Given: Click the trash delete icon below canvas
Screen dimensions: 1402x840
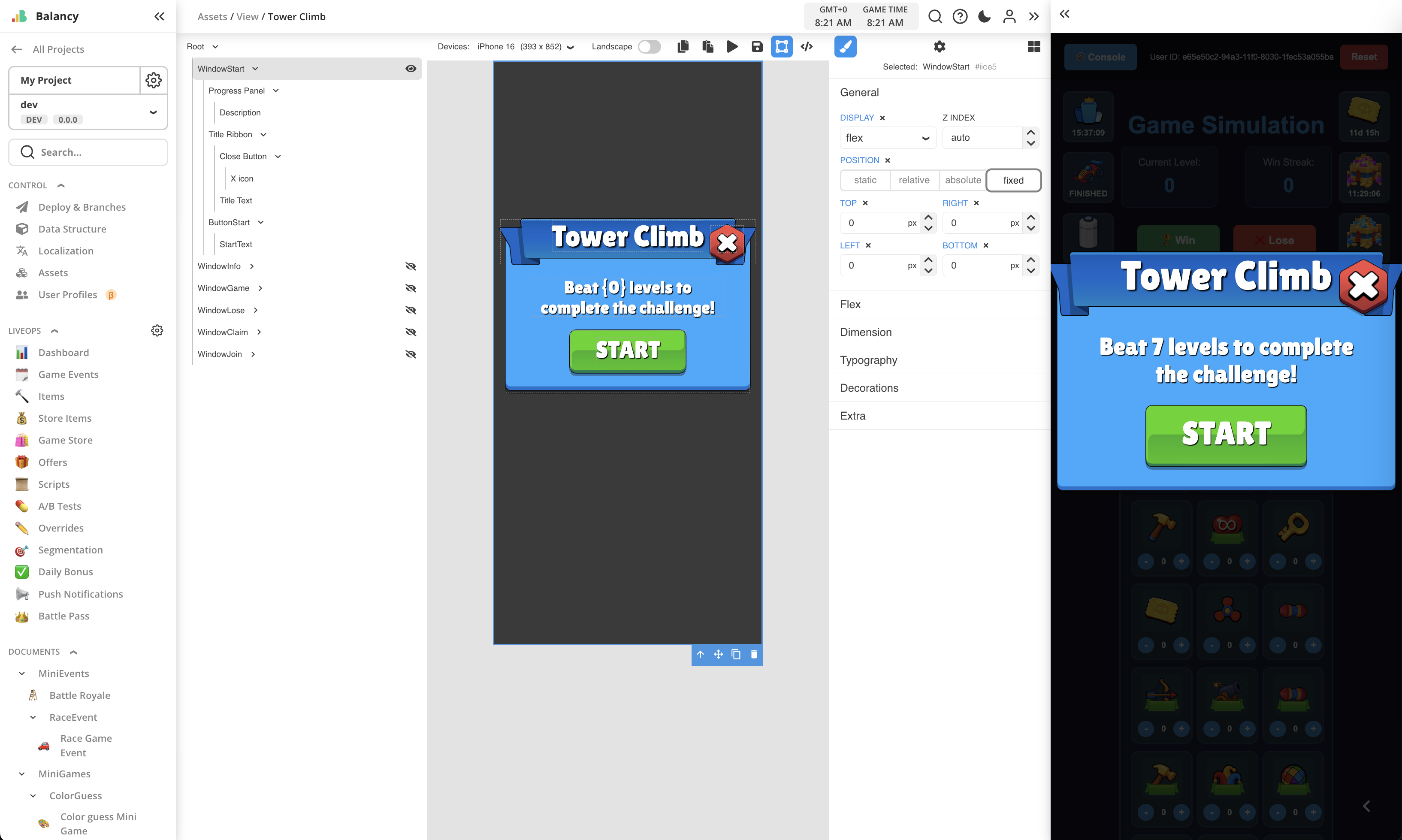Looking at the screenshot, I should (753, 654).
